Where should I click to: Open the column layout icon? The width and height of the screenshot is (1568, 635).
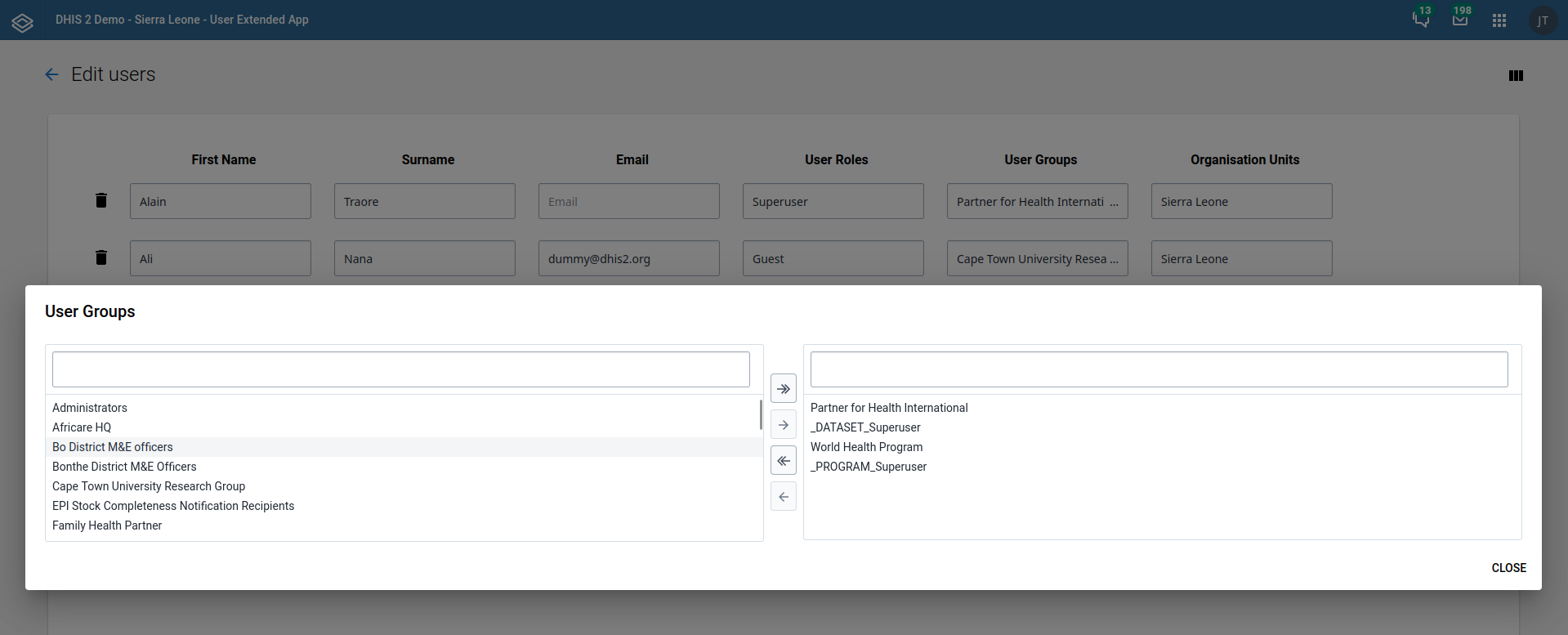1516,75
